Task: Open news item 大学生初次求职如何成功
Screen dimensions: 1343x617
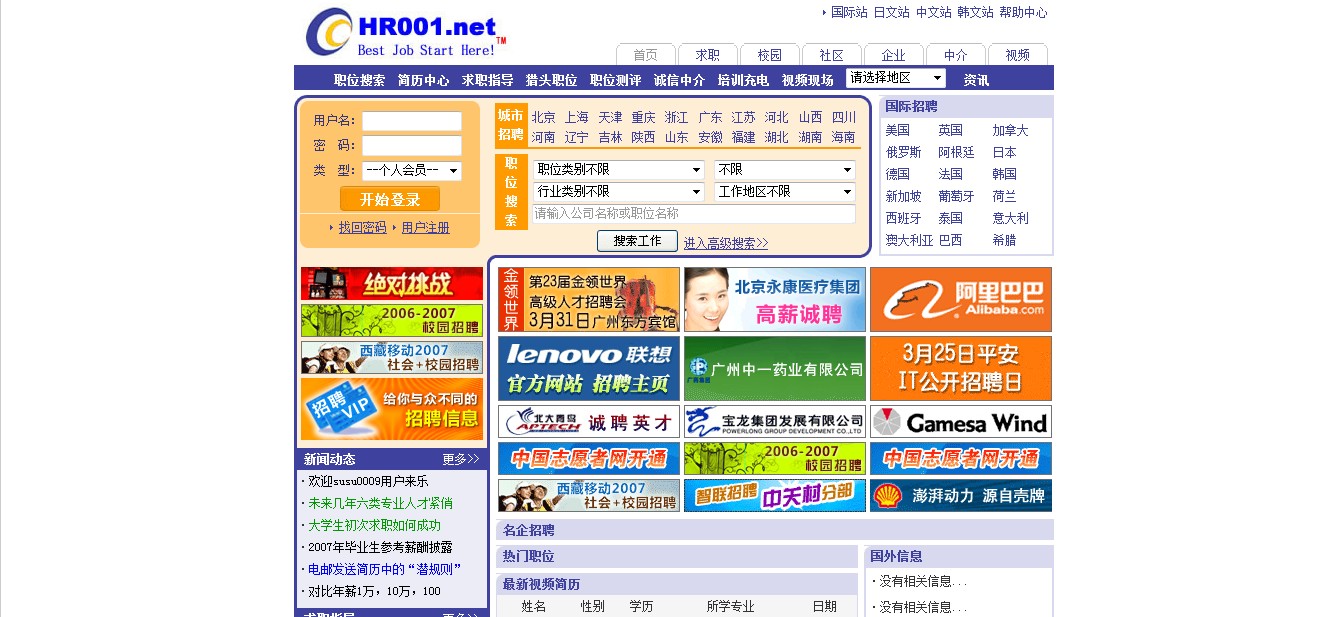Action: 374,525
